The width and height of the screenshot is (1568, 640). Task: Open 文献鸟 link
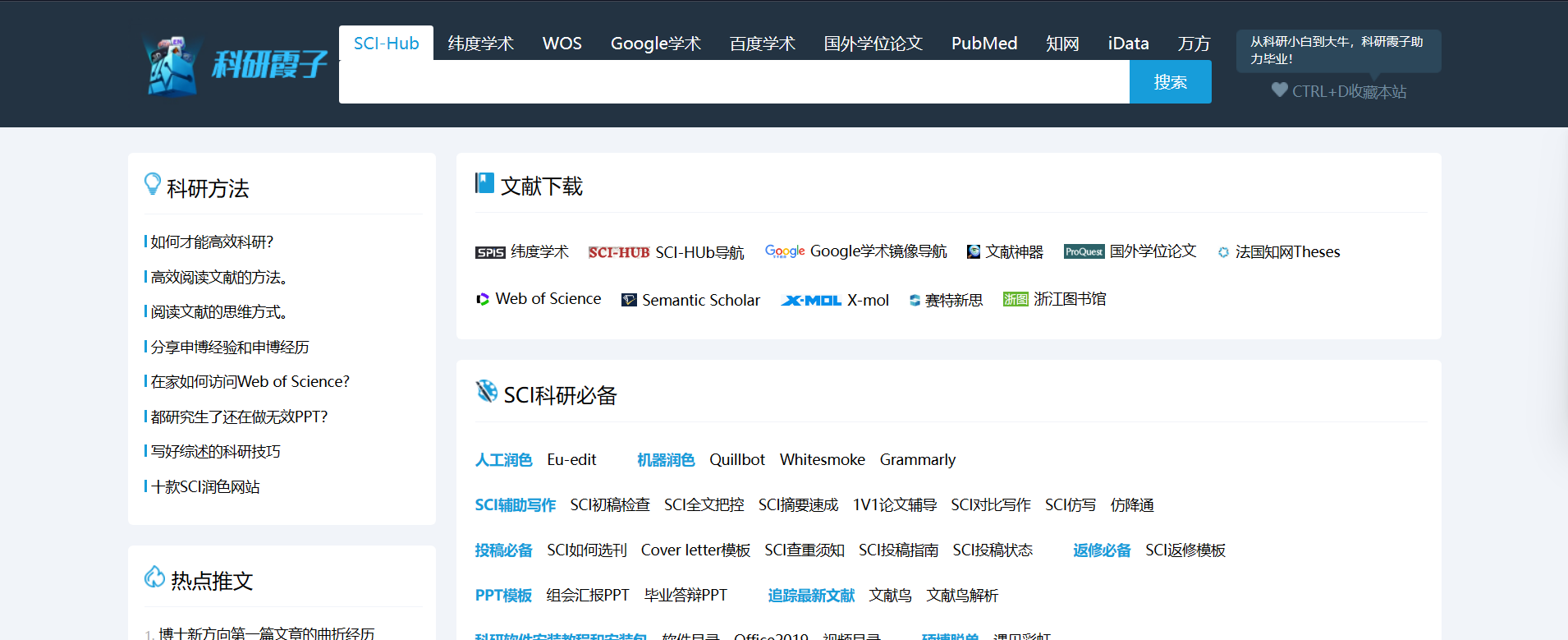coord(891,595)
